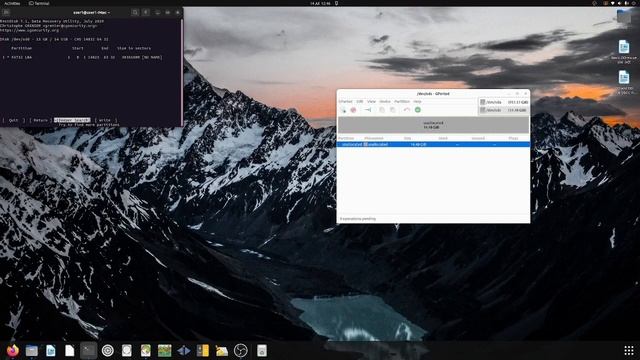Select the first device in GParted device list
This screenshot has width=640, height=360.
(504, 102)
